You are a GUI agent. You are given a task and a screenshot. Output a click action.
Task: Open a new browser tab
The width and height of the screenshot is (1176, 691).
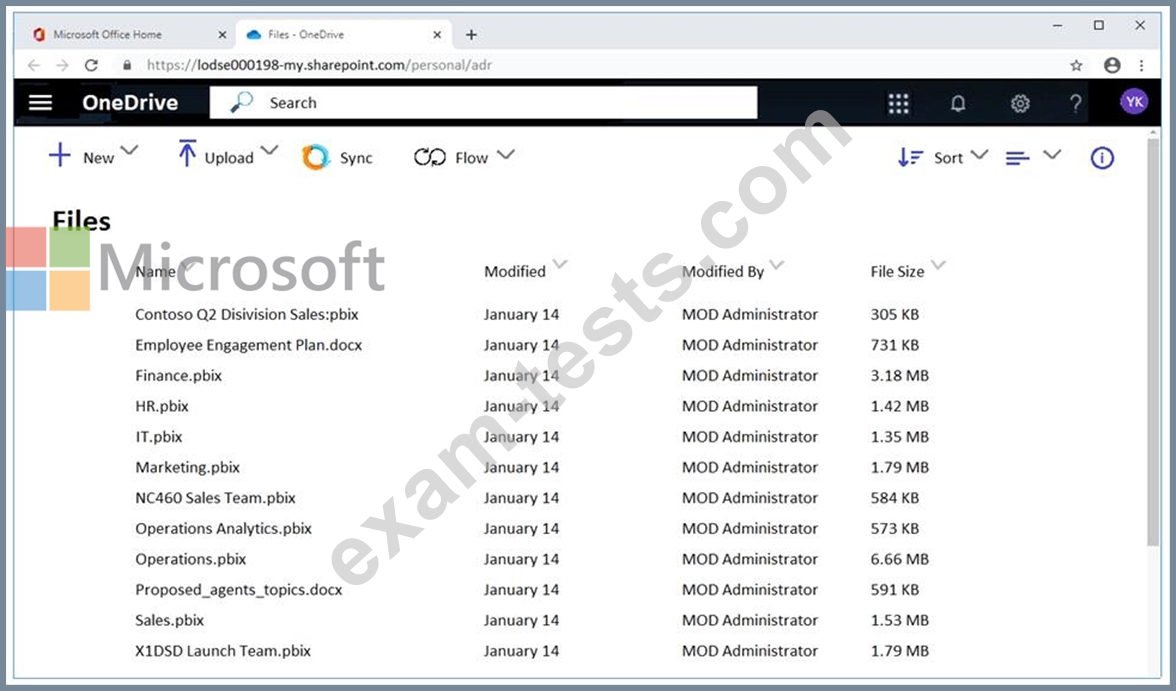point(471,35)
